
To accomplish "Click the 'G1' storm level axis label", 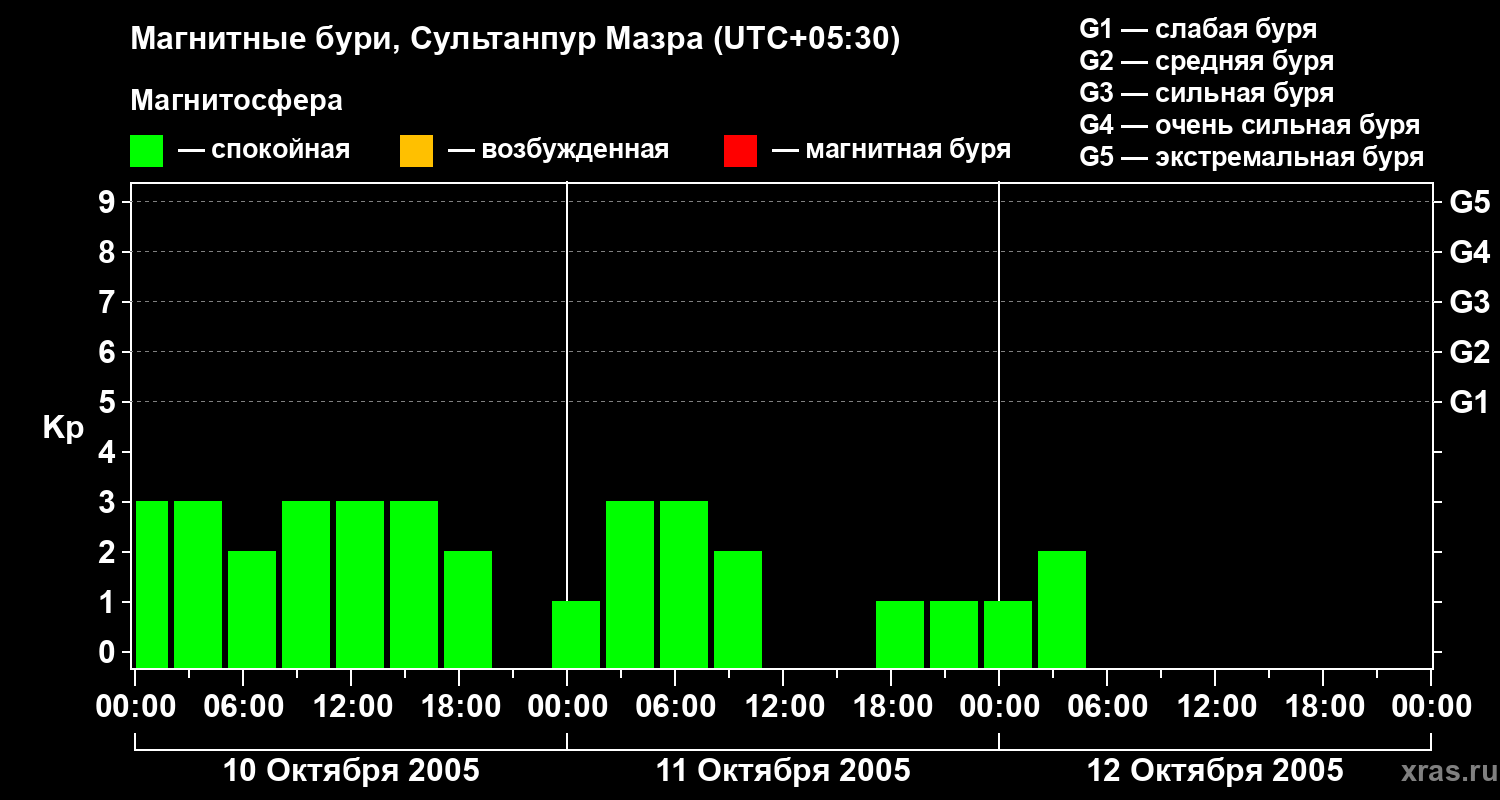I will click(1469, 402).
